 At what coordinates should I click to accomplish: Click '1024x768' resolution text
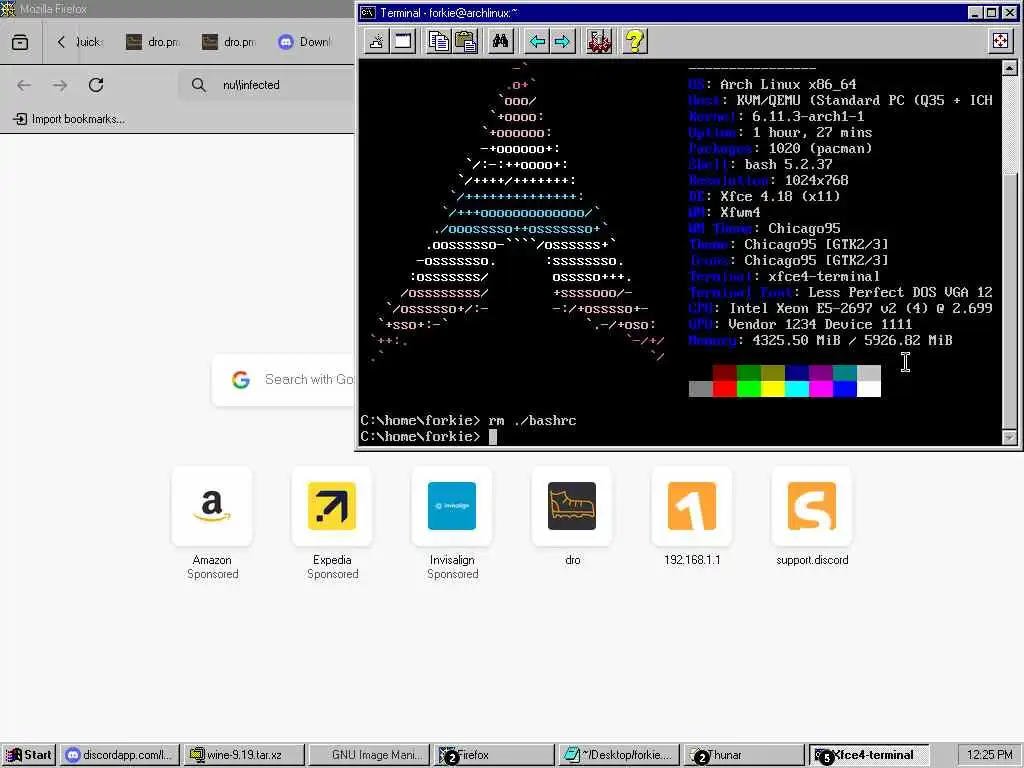(816, 180)
